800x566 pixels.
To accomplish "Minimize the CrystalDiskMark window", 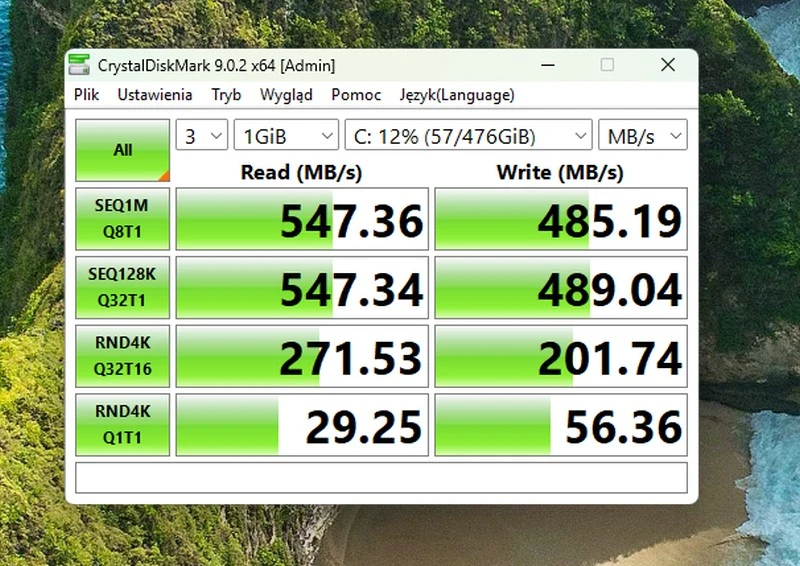I will tap(546, 65).
